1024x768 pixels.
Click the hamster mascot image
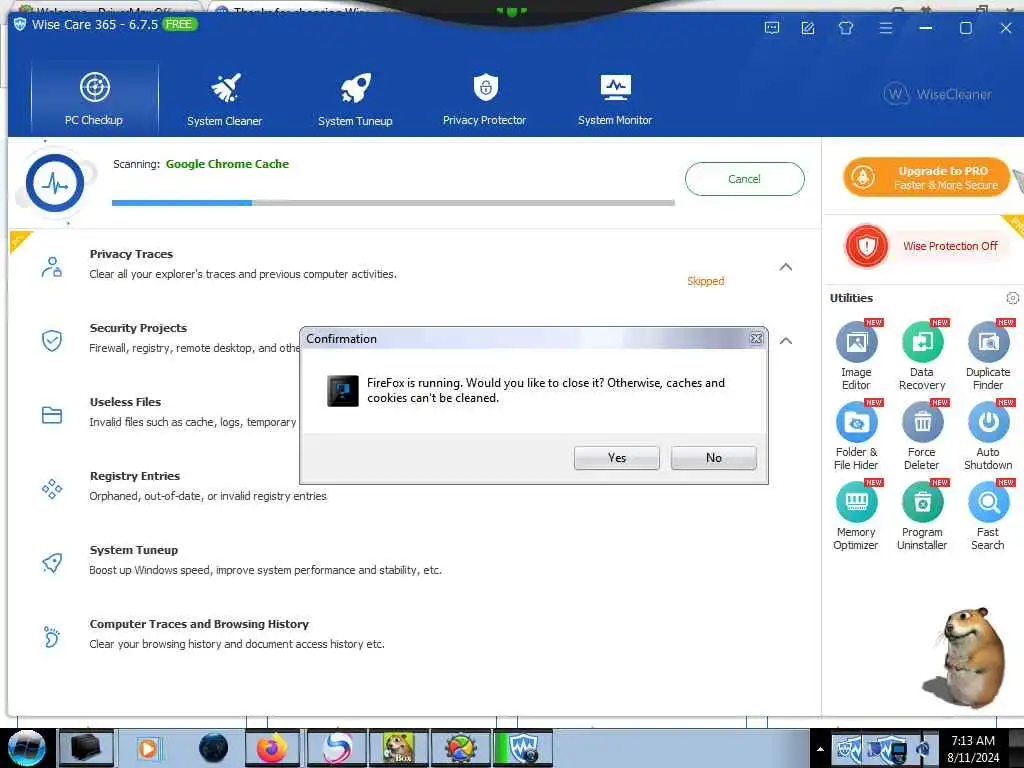coord(965,658)
